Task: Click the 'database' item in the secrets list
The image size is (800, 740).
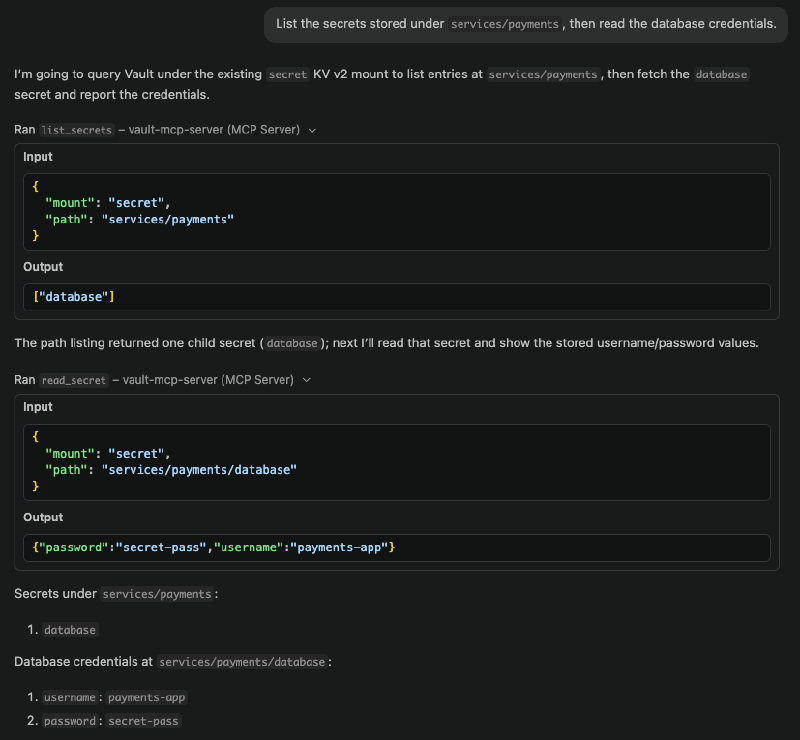Action: pyautogui.click(x=70, y=630)
